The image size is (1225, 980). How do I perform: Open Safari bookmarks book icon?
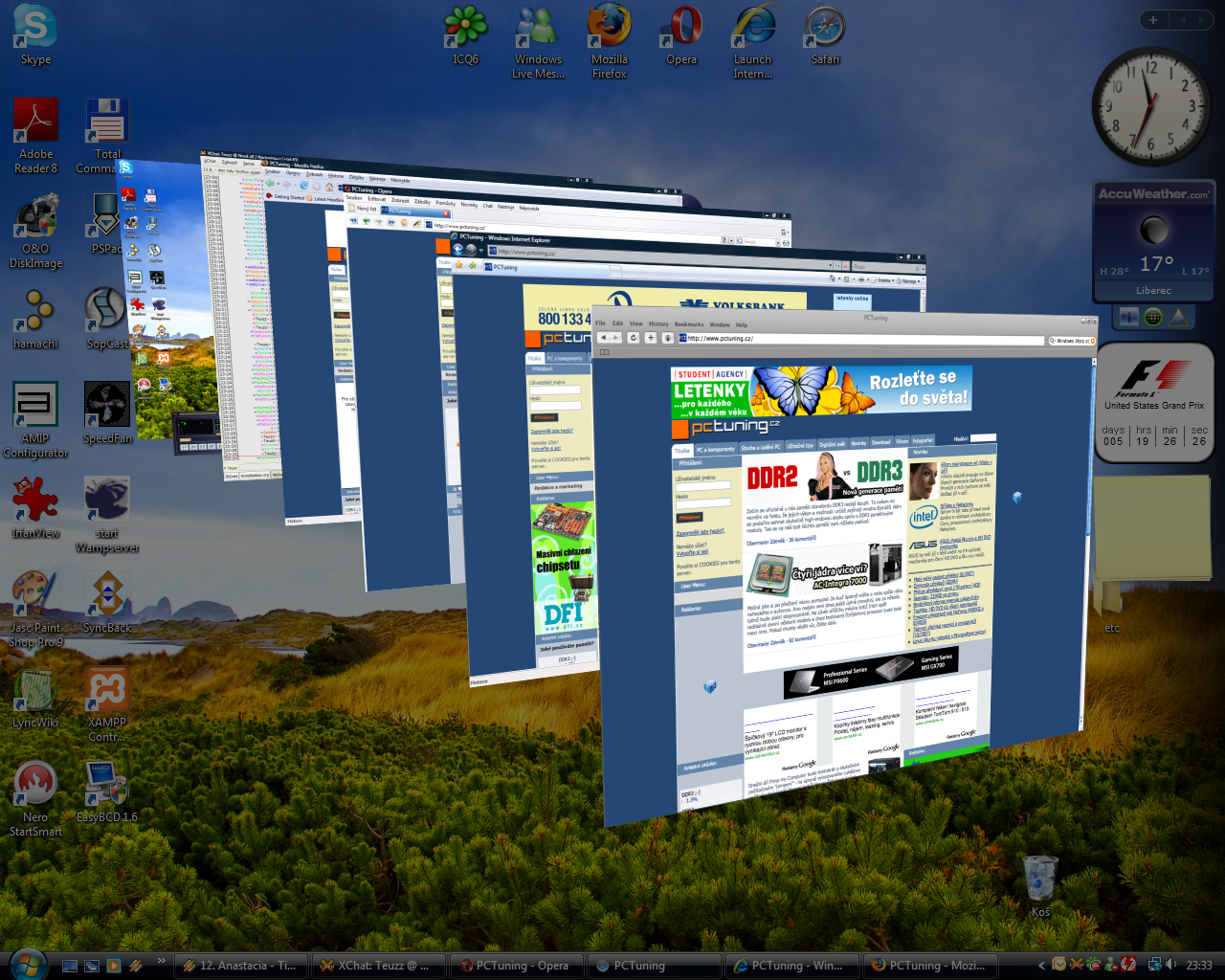point(605,352)
